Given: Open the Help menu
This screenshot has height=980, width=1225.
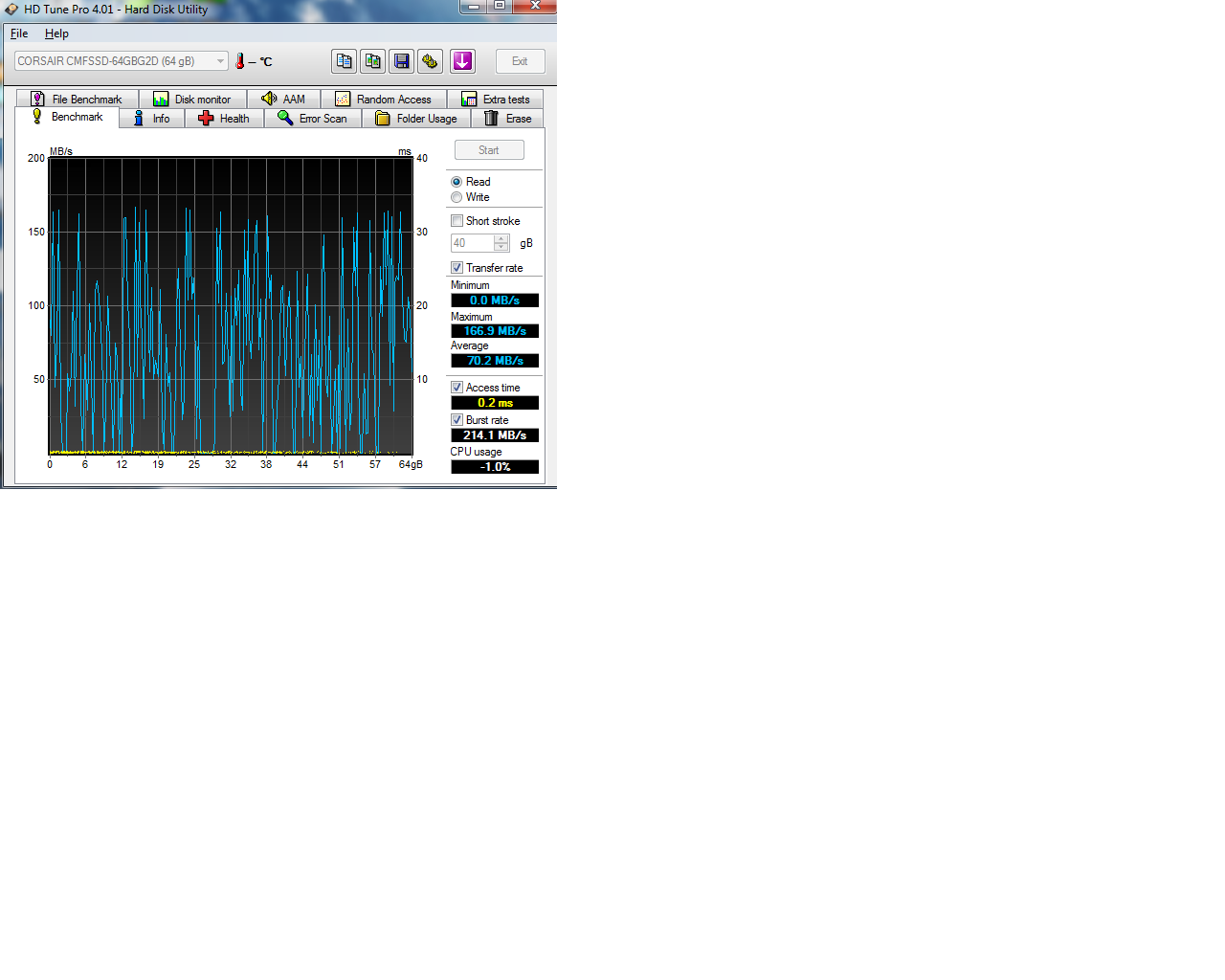Looking at the screenshot, I should 56,33.
